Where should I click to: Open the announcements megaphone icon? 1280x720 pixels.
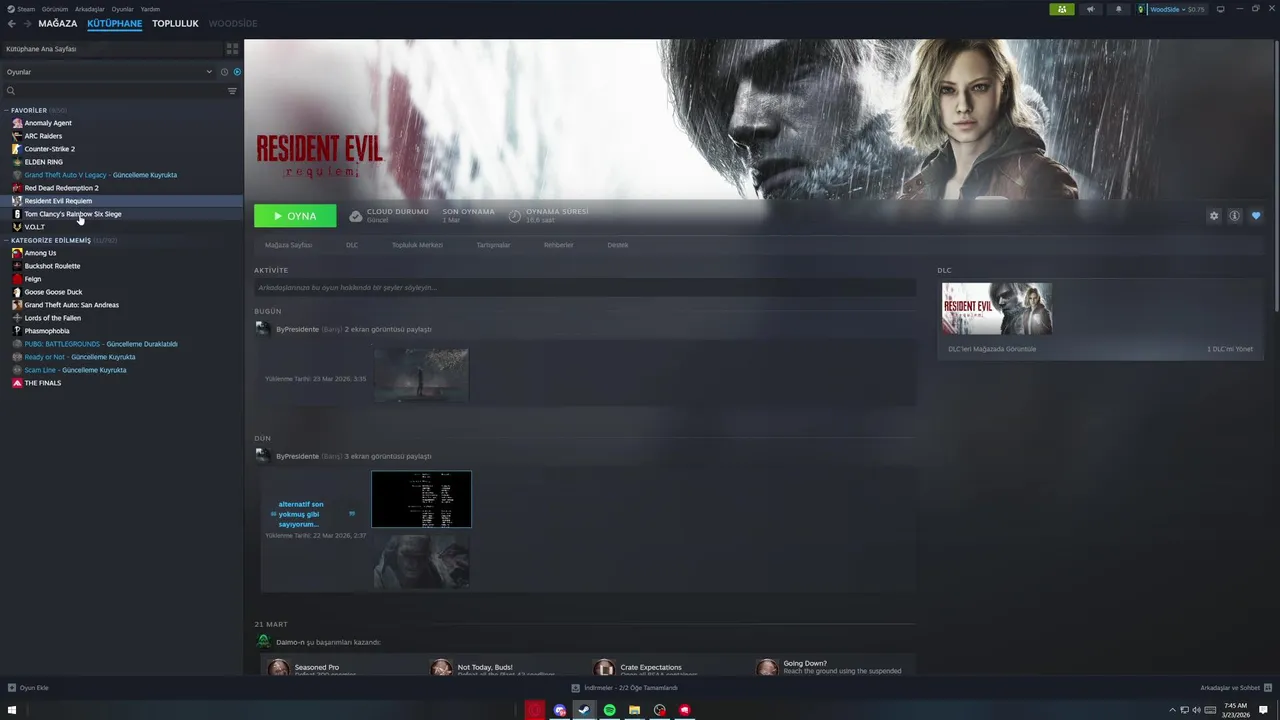1090,9
